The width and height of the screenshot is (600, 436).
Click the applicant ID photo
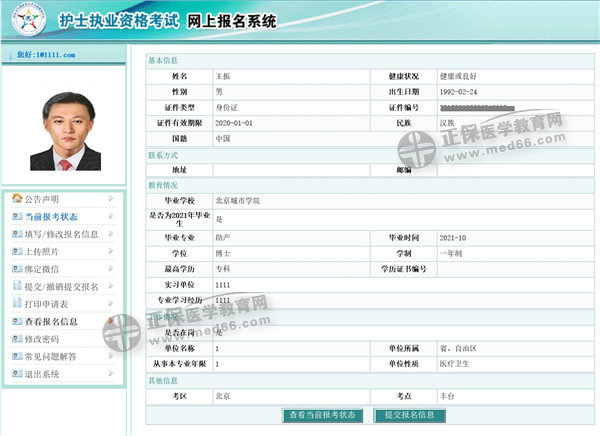65,130
